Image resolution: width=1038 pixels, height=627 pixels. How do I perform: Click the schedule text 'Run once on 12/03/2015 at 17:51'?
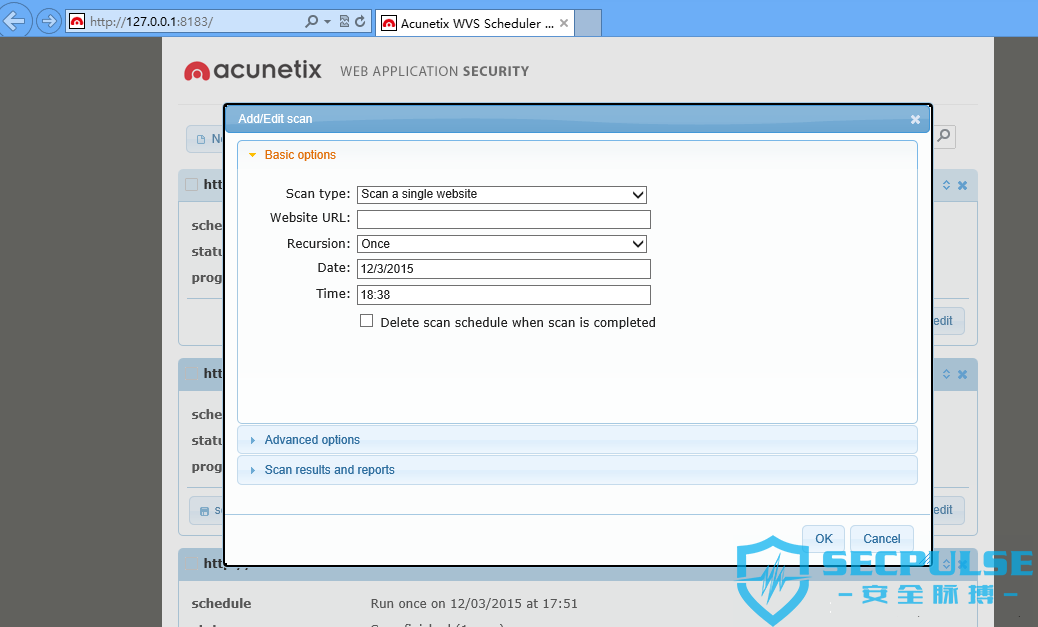coord(474,604)
